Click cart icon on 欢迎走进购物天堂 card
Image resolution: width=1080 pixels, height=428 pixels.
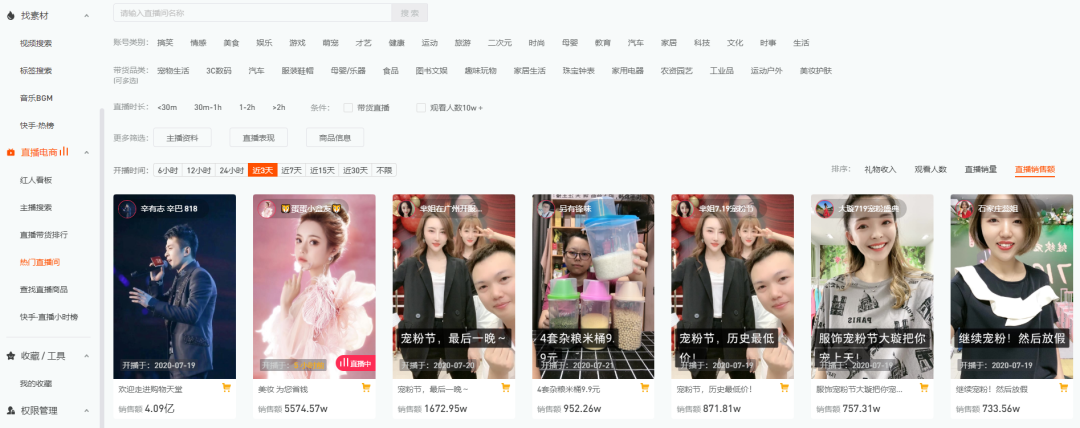click(x=226, y=387)
